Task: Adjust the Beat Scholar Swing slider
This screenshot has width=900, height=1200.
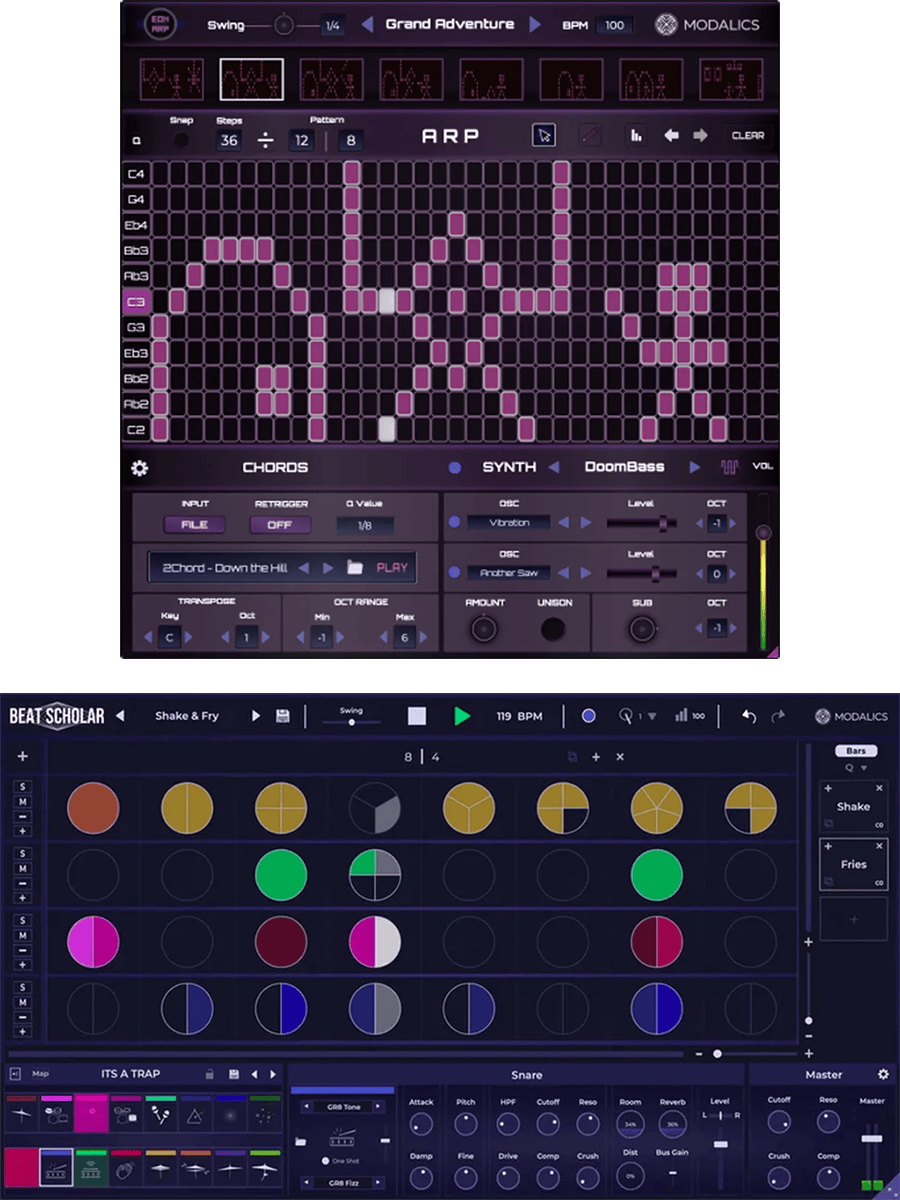Action: (x=351, y=721)
